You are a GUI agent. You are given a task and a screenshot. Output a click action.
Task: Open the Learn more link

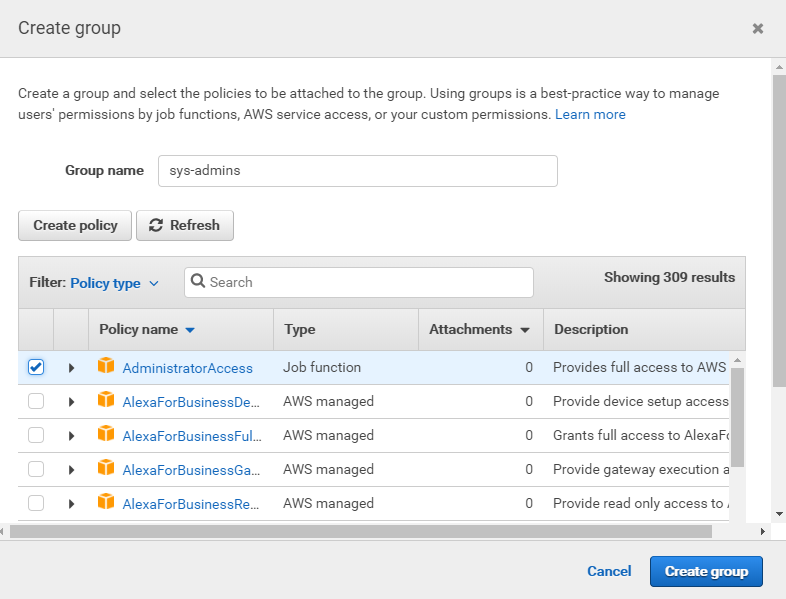tap(590, 114)
